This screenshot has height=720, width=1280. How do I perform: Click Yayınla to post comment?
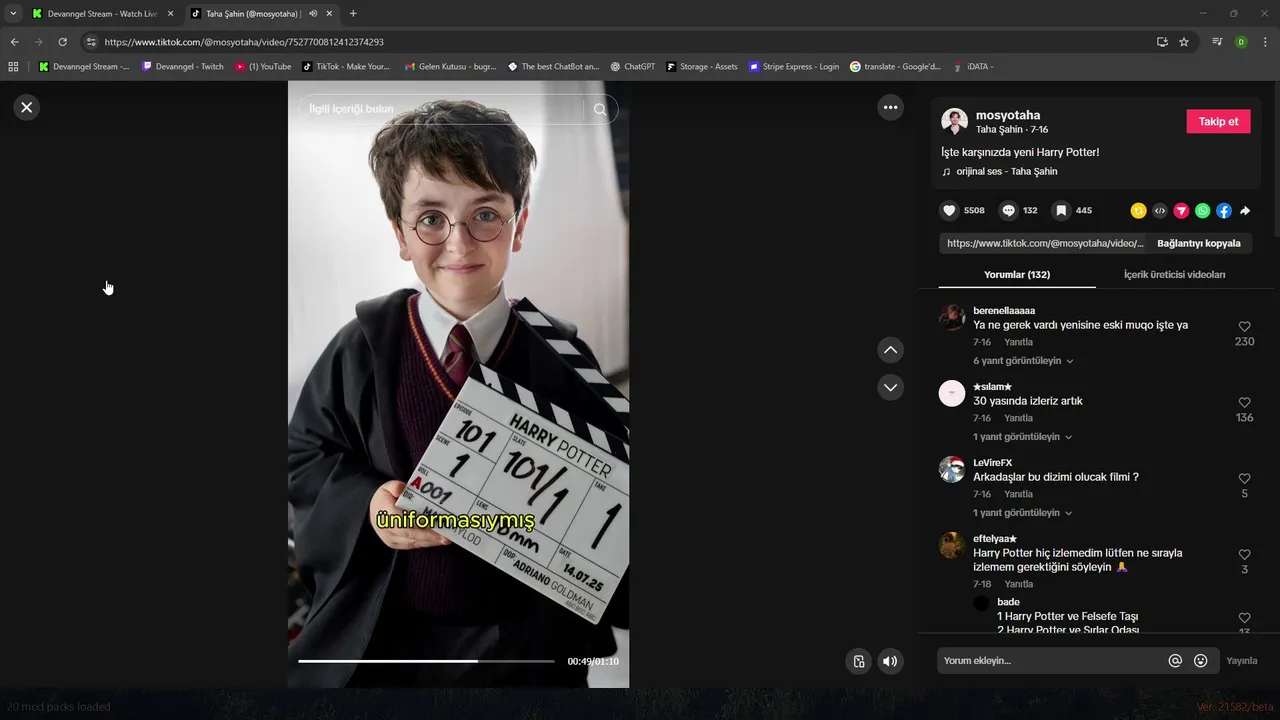[x=1242, y=661]
